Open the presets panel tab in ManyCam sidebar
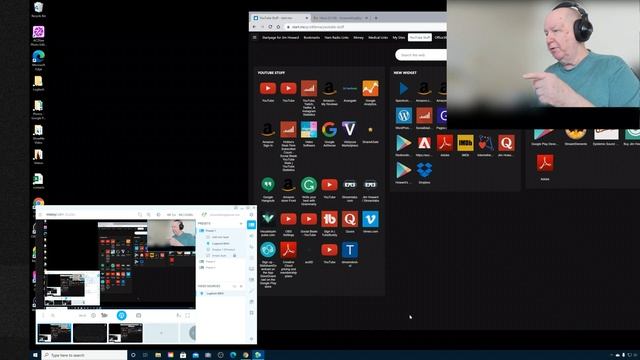The height and width of the screenshot is (360, 640). (251, 225)
